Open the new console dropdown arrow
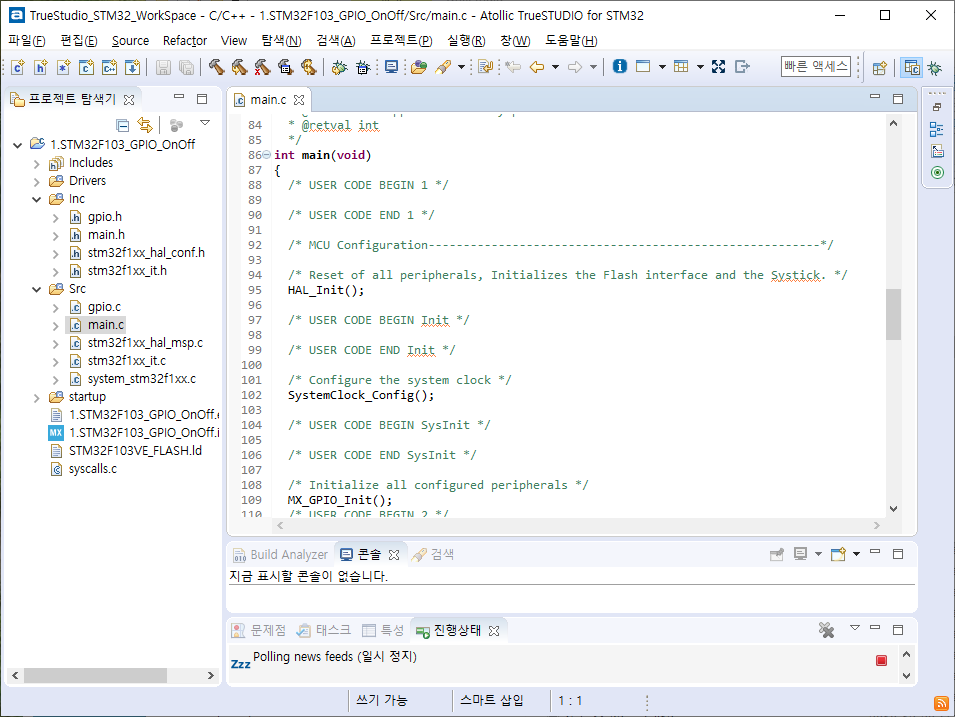Image resolution: width=955 pixels, height=717 pixels. coord(856,554)
